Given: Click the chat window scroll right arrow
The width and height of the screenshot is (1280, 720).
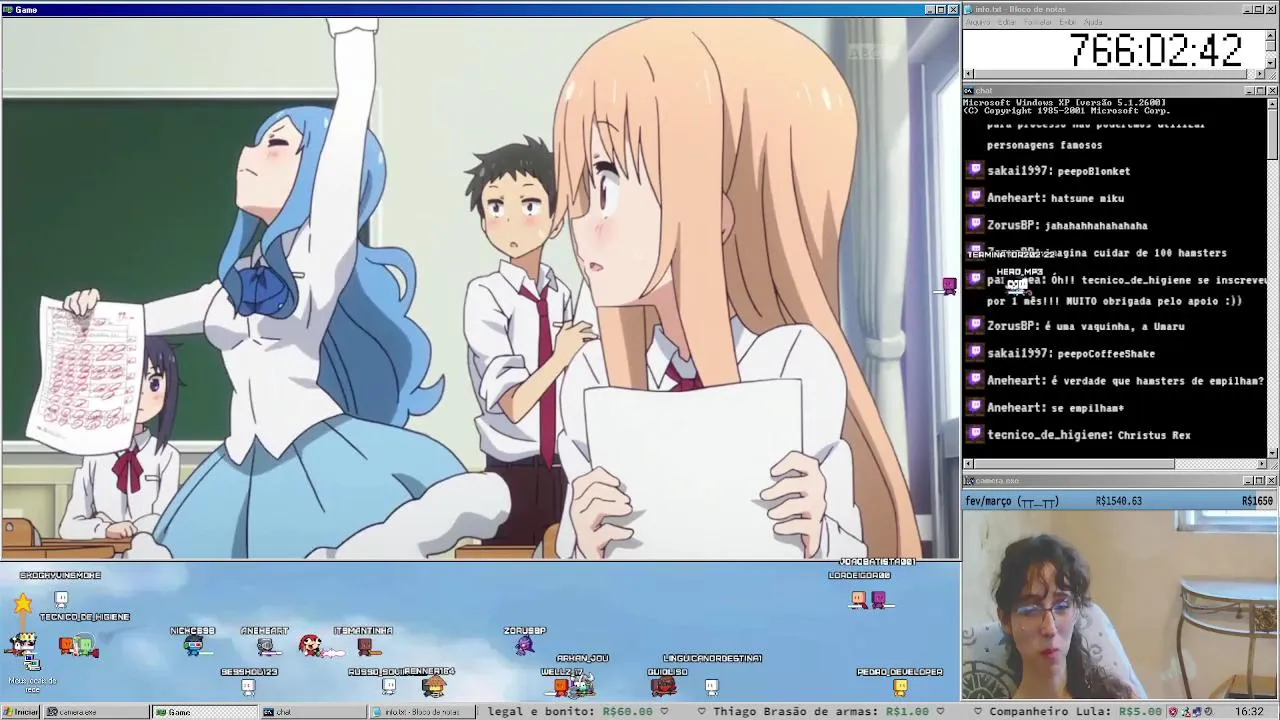Looking at the screenshot, I should pyautogui.click(x=1261, y=464).
